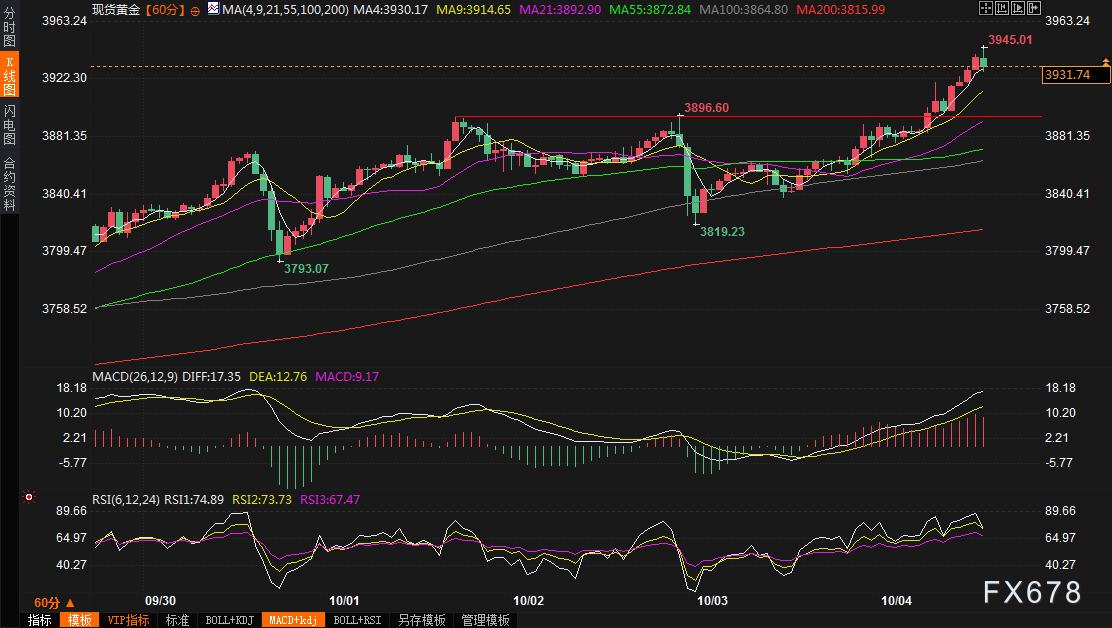This screenshot has width=1112, height=628.
Task: Open the 闪电图 side tab
Action: 9,124
